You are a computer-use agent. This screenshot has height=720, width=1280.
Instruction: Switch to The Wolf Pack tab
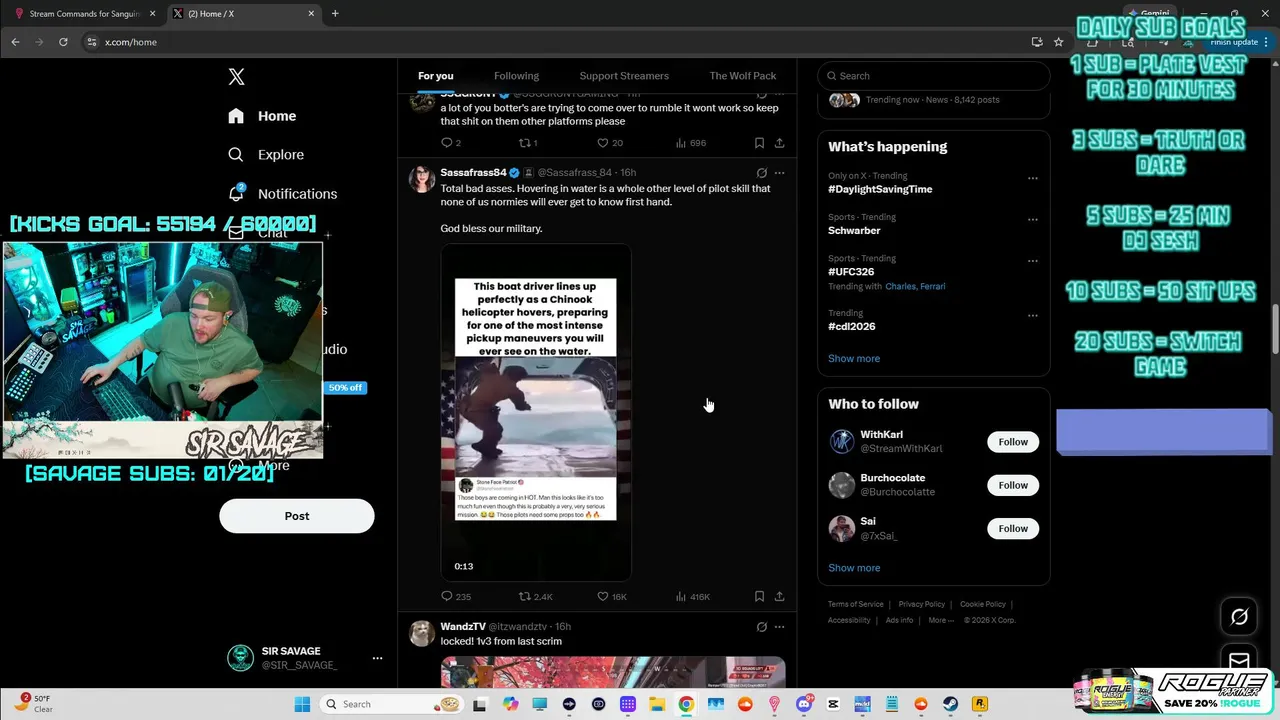[743, 76]
